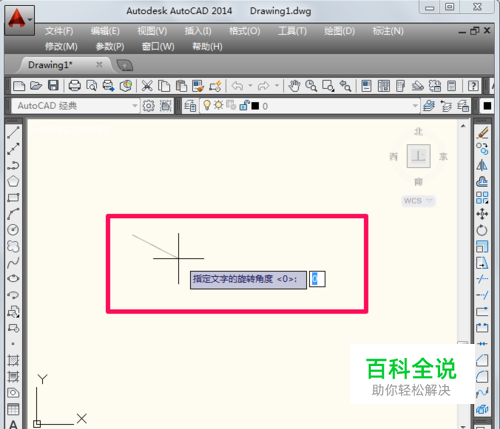This screenshot has height=429, width=500.
Task: Select the Ellipse draw tool
Action: (13, 278)
